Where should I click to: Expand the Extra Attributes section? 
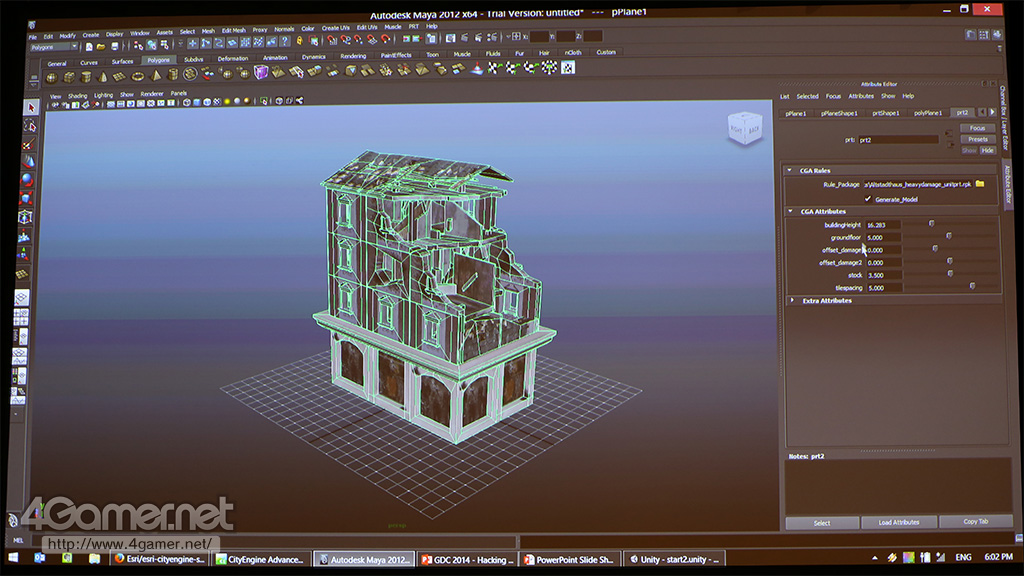[x=791, y=300]
